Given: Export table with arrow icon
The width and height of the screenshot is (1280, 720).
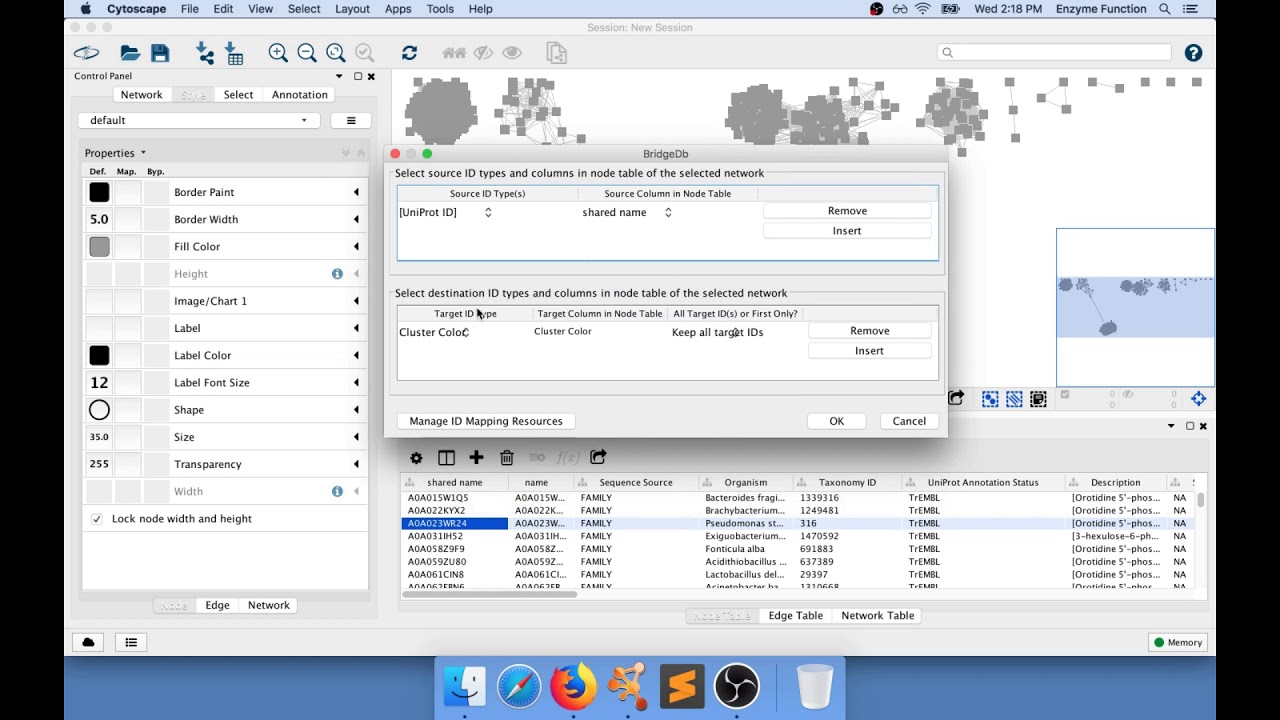Looking at the screenshot, I should (x=598, y=457).
